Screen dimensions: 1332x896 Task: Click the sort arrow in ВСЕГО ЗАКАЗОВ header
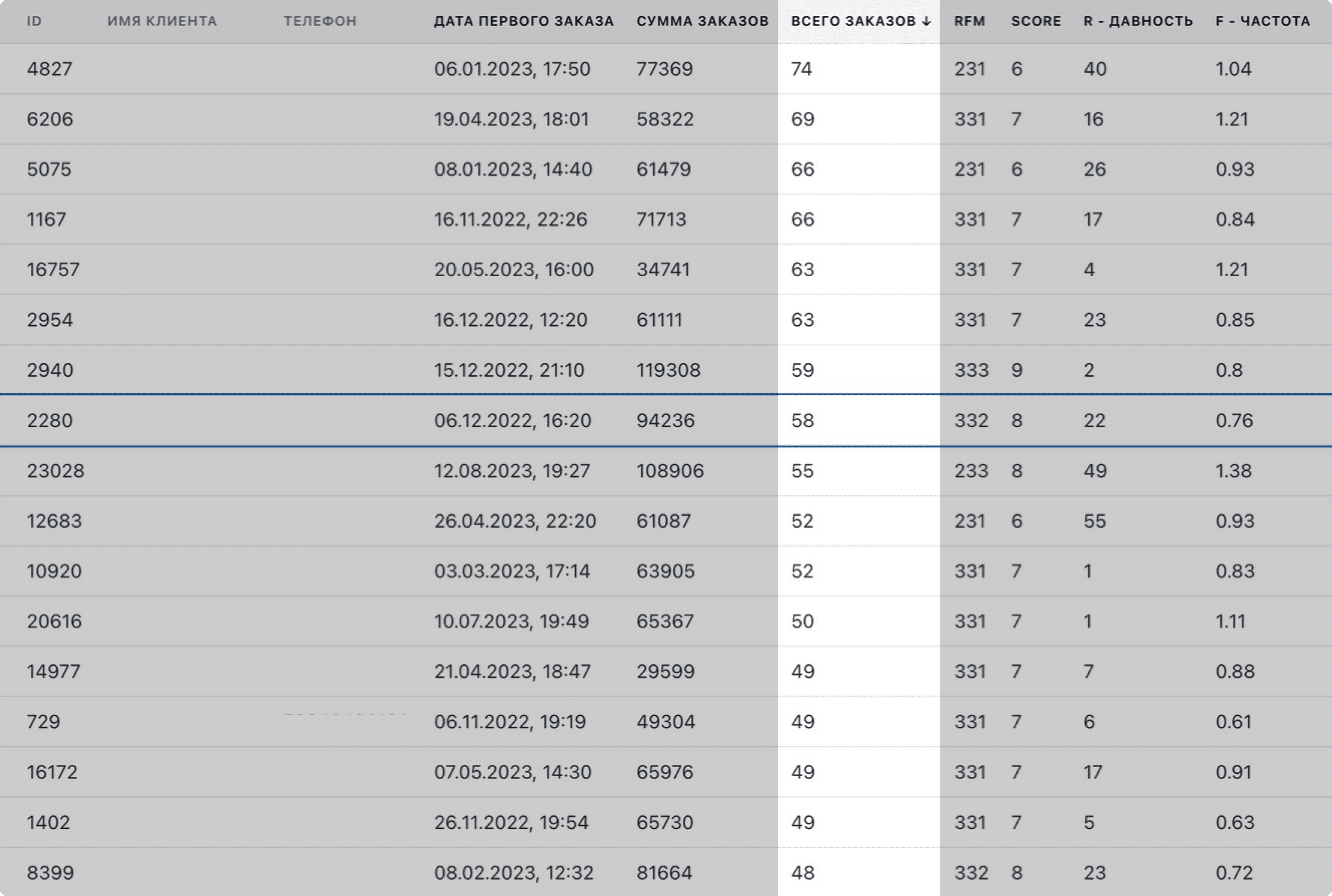coord(926,22)
